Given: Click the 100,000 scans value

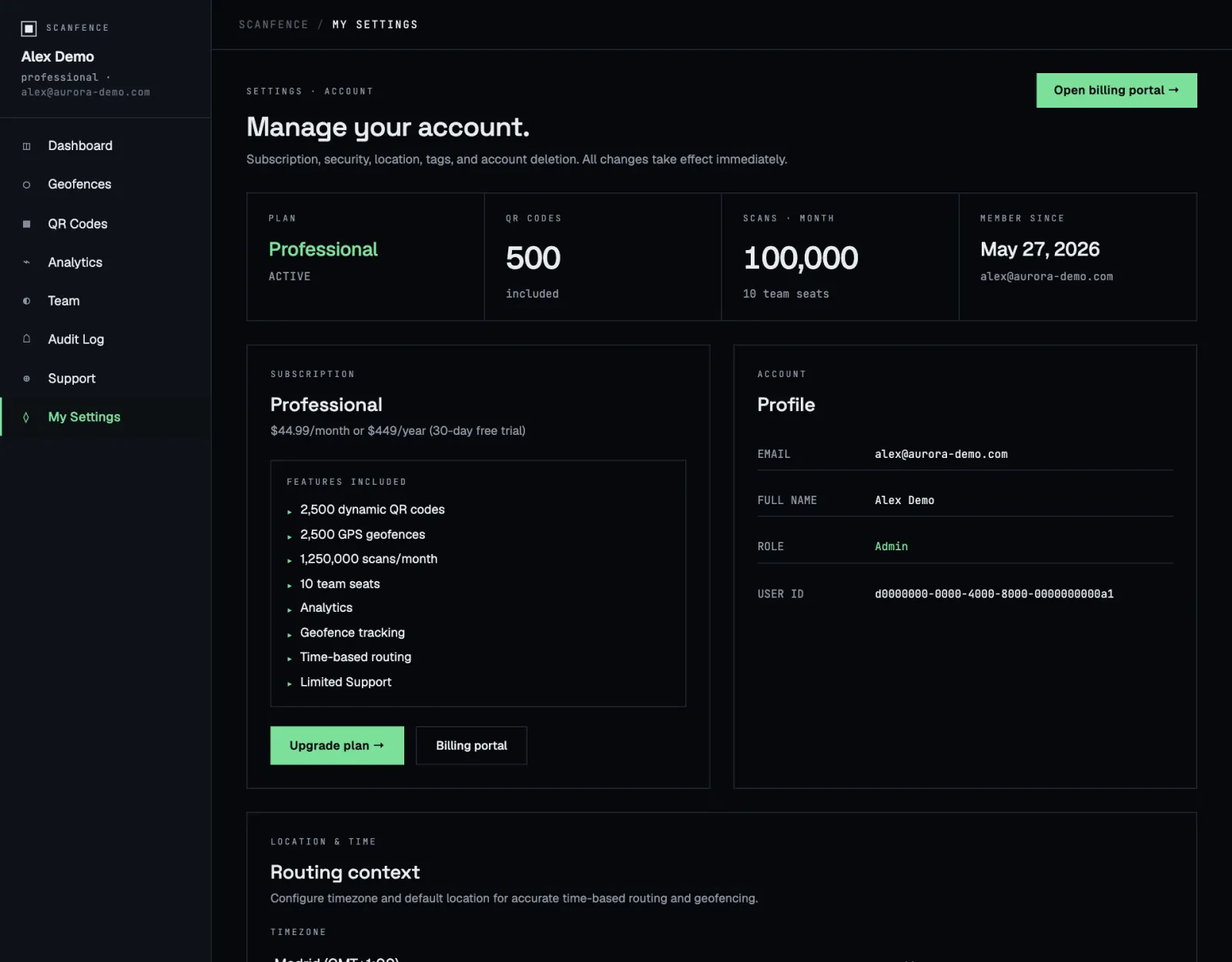Looking at the screenshot, I should click(x=801, y=258).
